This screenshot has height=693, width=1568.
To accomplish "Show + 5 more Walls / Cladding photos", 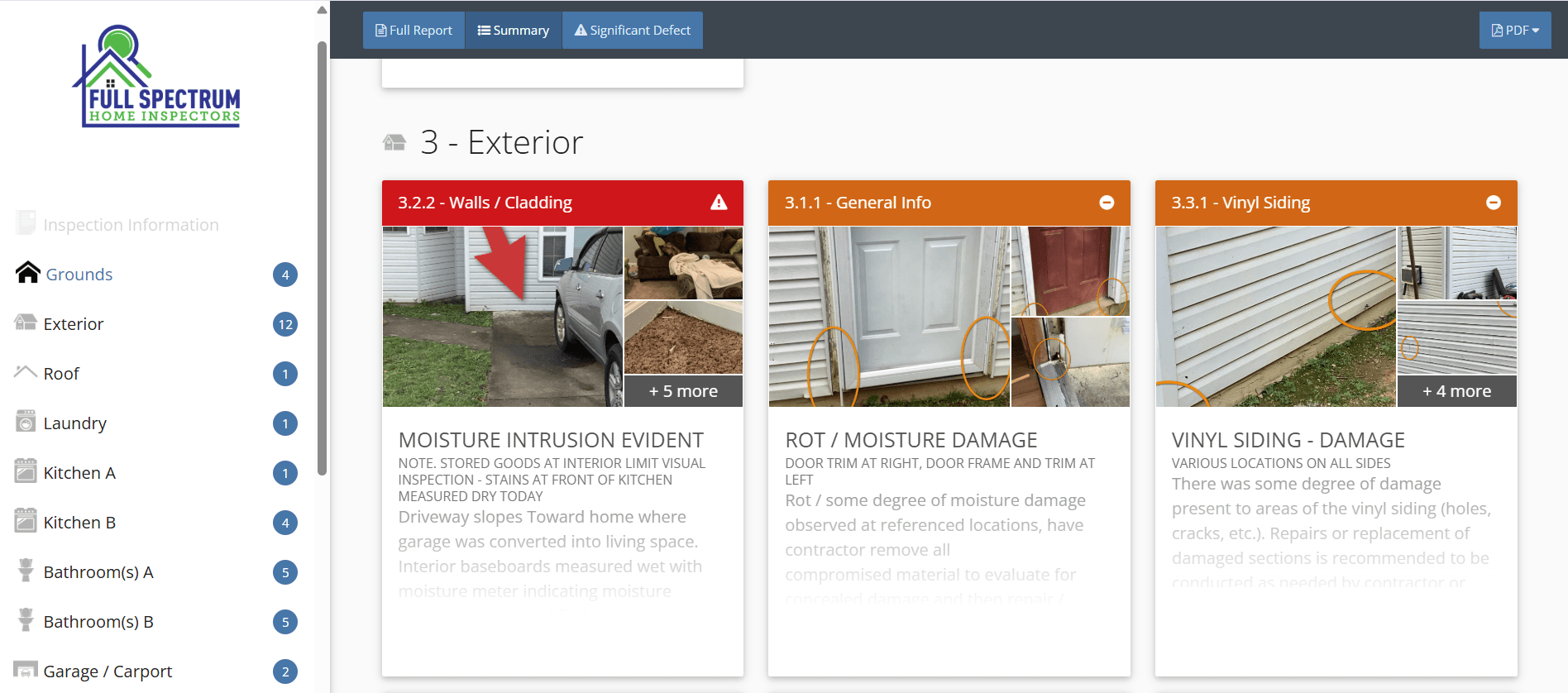I will point(683,391).
